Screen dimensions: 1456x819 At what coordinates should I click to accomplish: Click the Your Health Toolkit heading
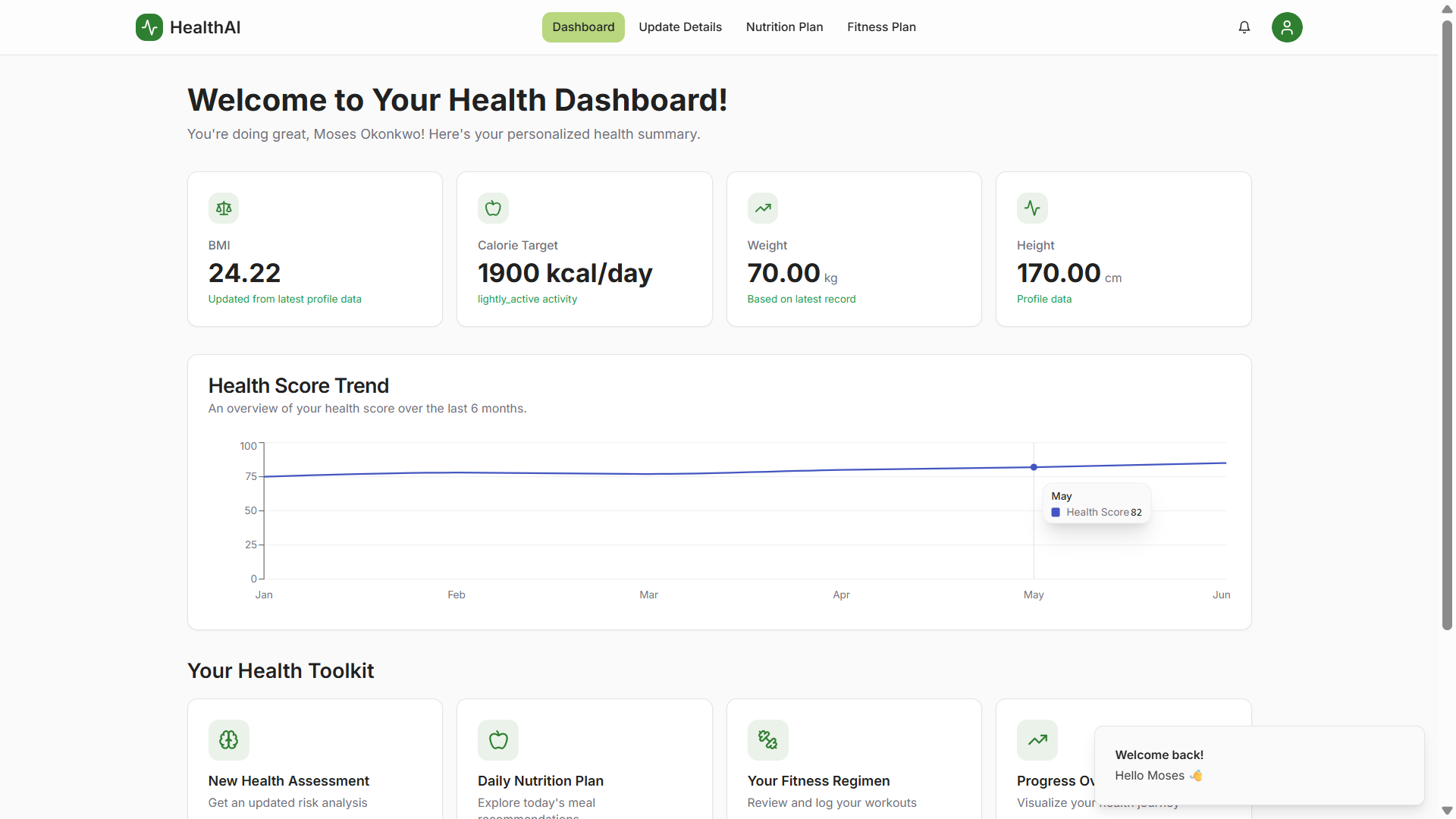281,670
